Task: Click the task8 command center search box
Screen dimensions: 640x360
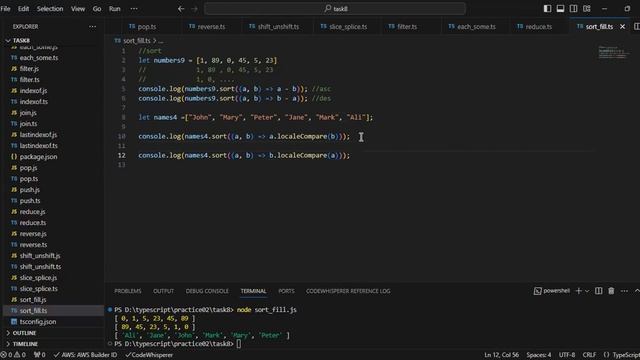Action: pos(335,9)
